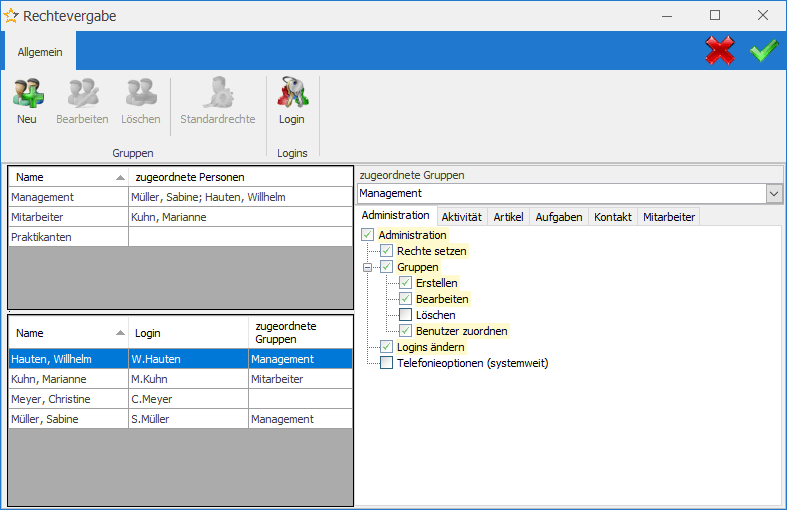Select the Management group row
This screenshot has width=787, height=510.
(x=181, y=197)
